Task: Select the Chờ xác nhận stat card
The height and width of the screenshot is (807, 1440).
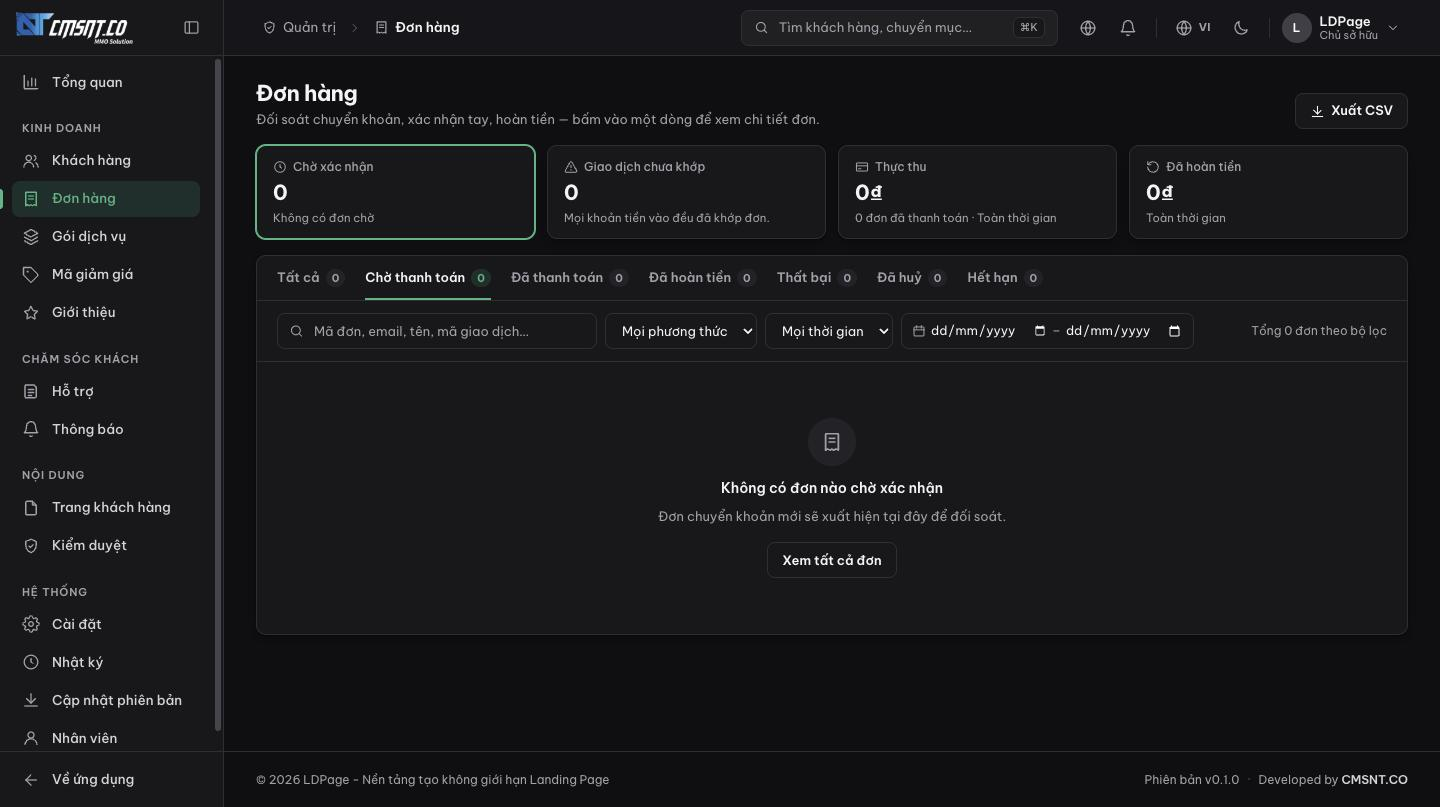Action: point(395,192)
